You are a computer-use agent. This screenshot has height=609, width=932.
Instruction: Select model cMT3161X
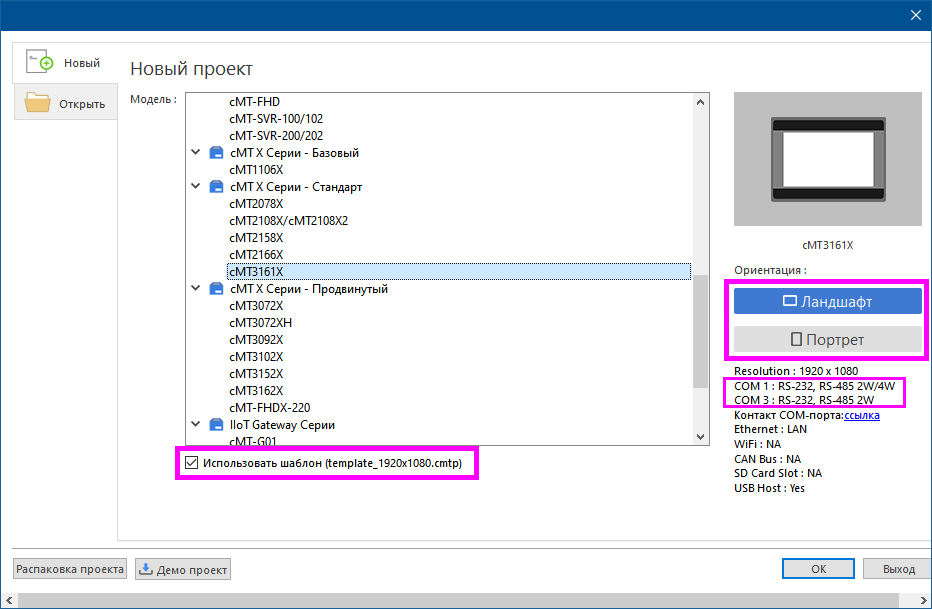[459, 272]
